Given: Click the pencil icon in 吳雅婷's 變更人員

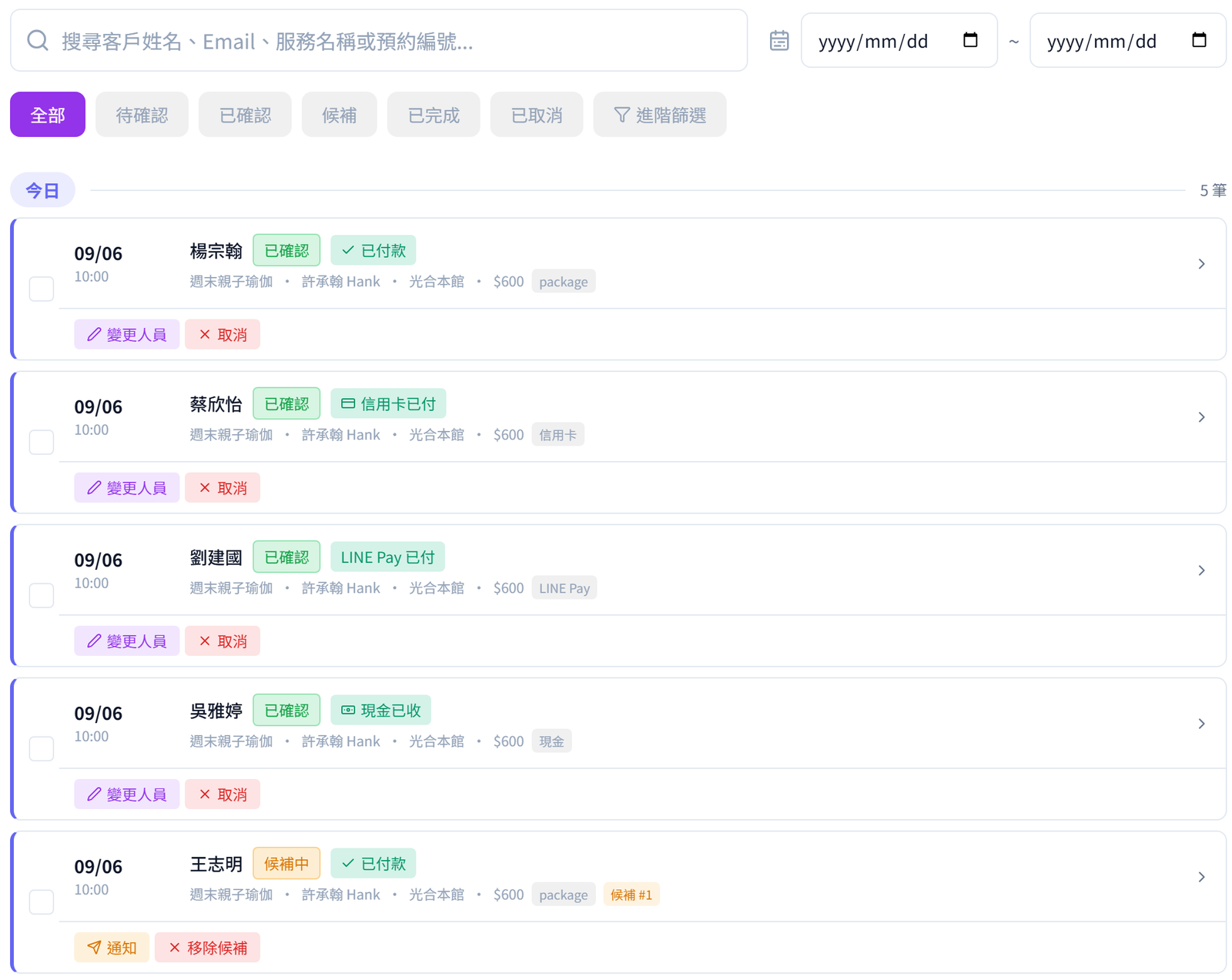Looking at the screenshot, I should coord(94,794).
